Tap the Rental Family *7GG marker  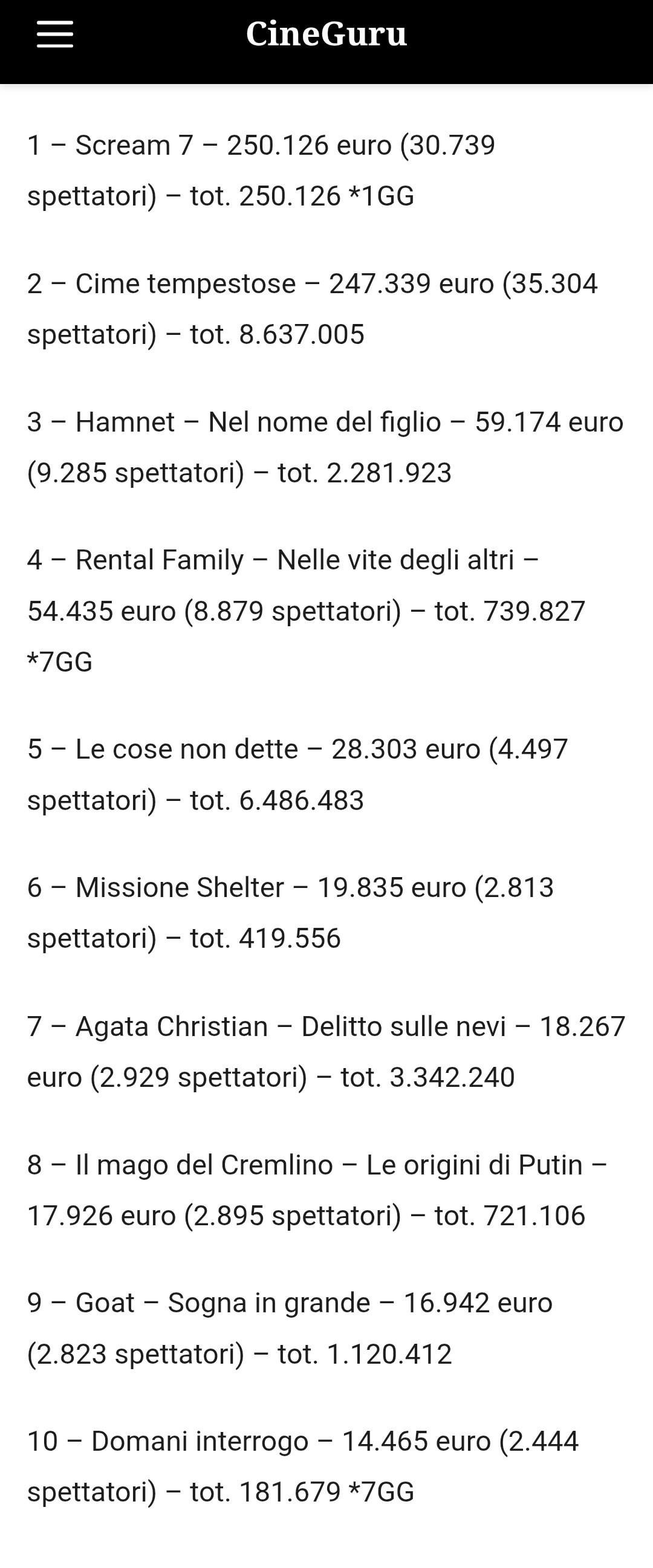(60, 662)
